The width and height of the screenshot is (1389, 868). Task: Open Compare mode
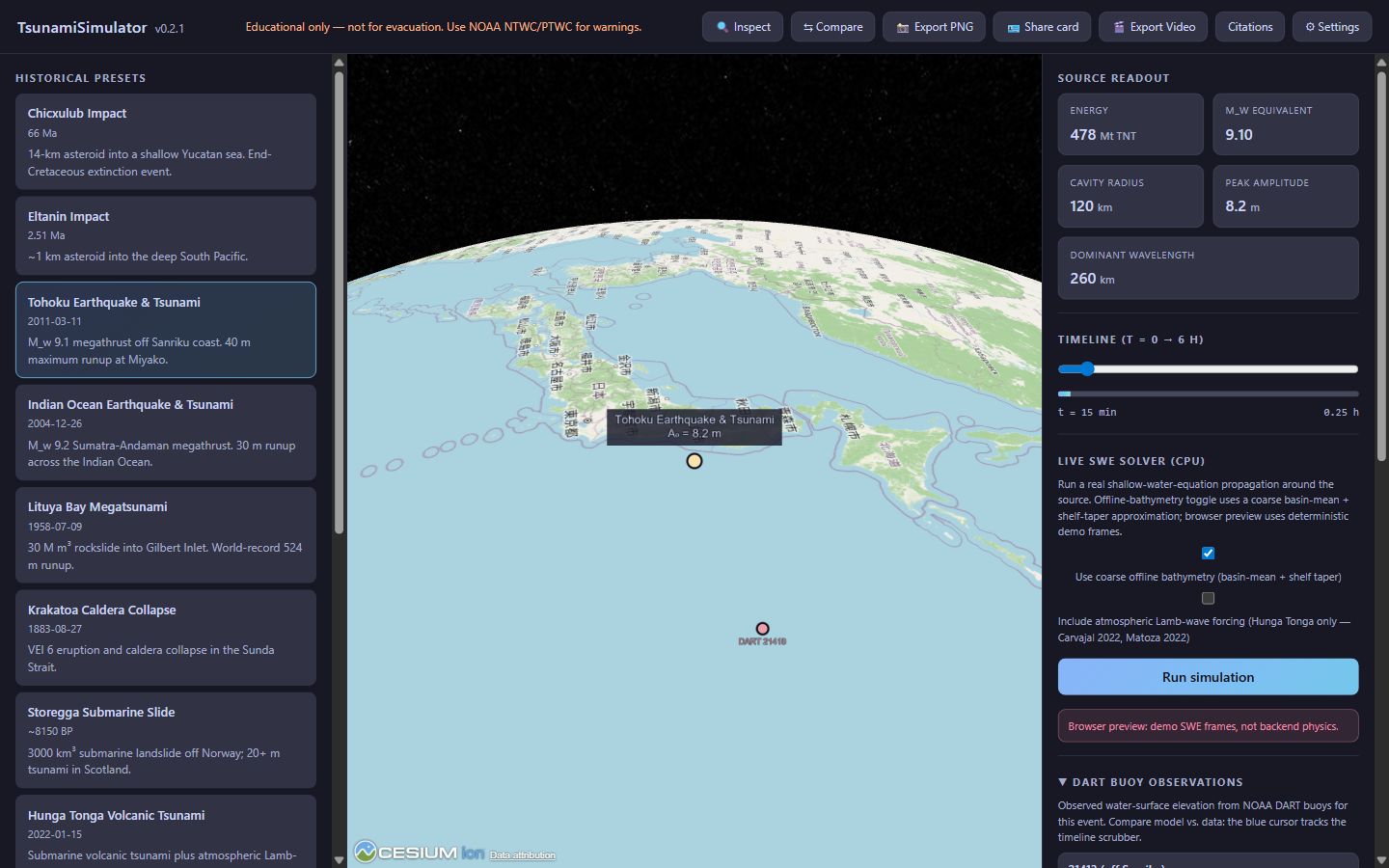pyautogui.click(x=832, y=27)
